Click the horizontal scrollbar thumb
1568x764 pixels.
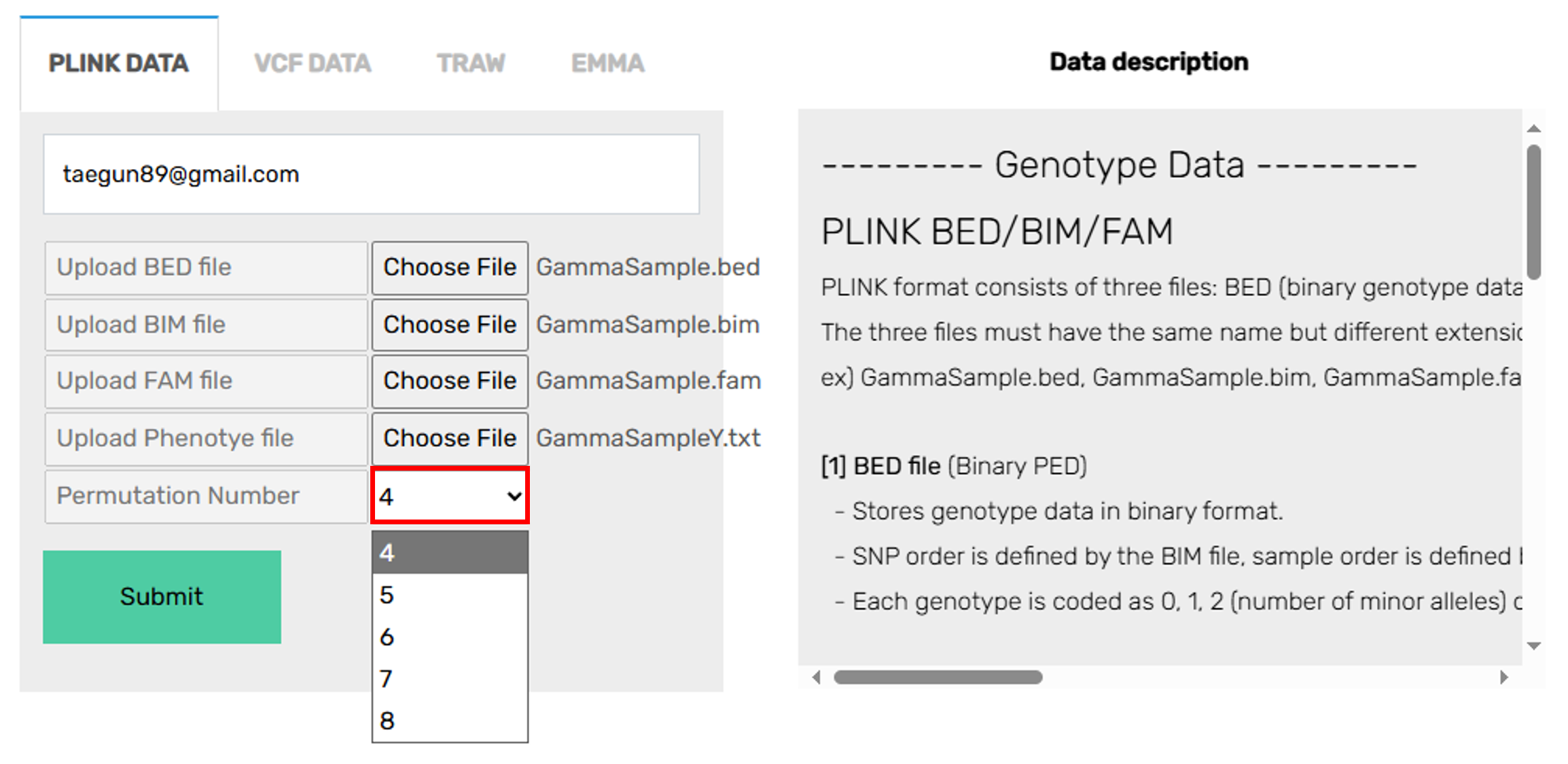pyautogui.click(x=938, y=677)
